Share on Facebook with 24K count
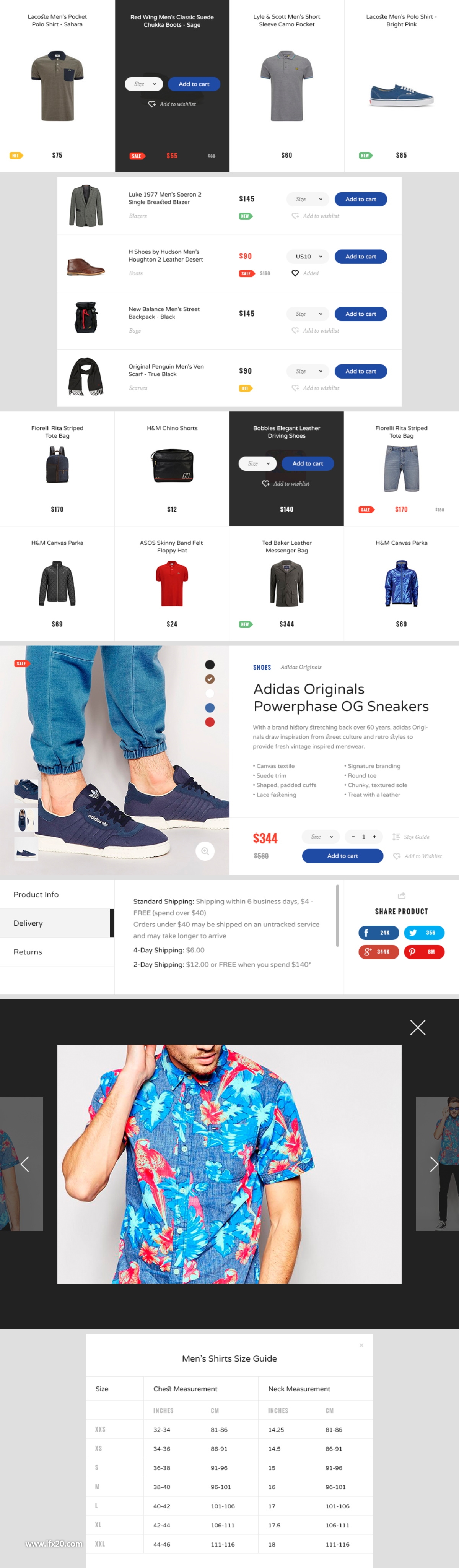Screen dimensions: 459x1568 click(x=379, y=932)
